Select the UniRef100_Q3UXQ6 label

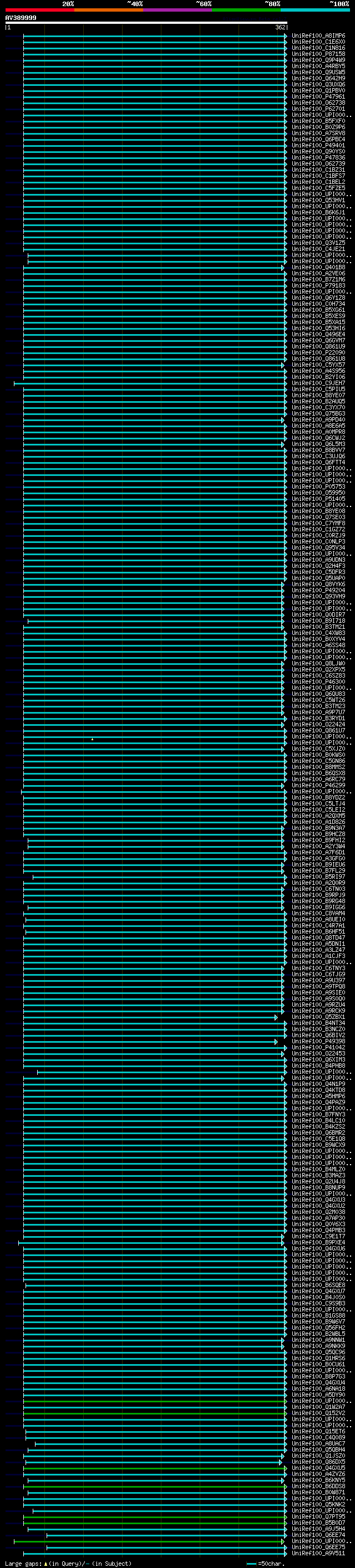[x=318, y=85]
